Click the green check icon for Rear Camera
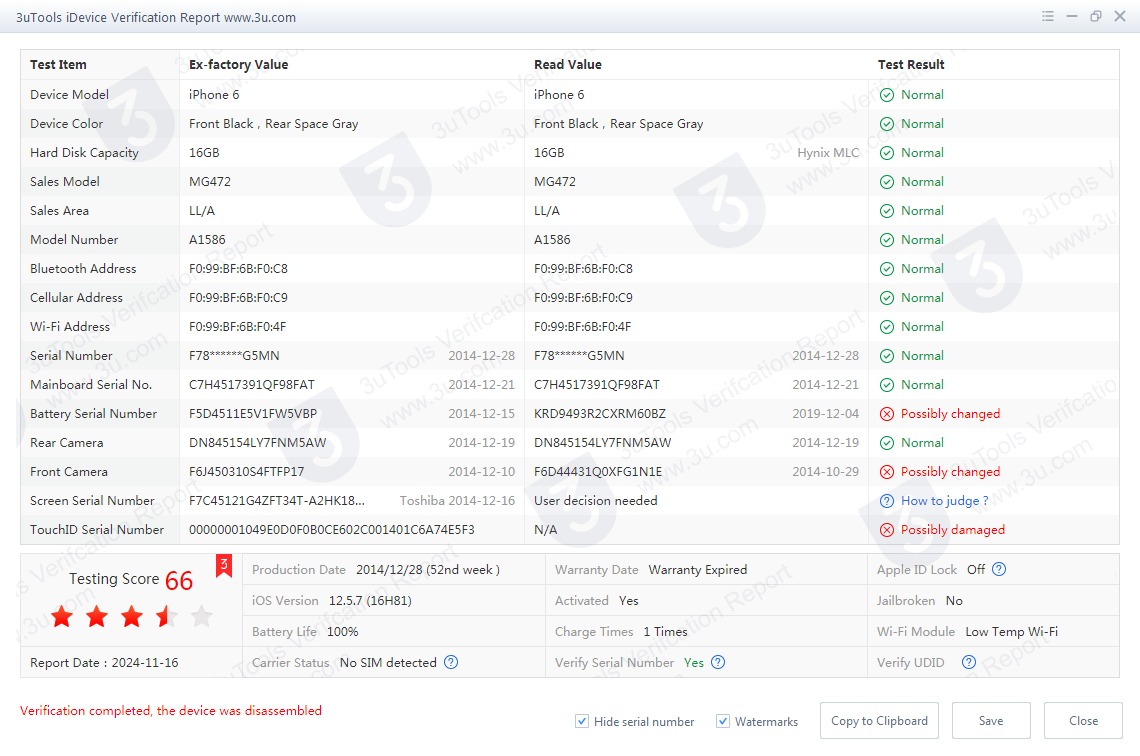1140x756 pixels. tap(887, 443)
